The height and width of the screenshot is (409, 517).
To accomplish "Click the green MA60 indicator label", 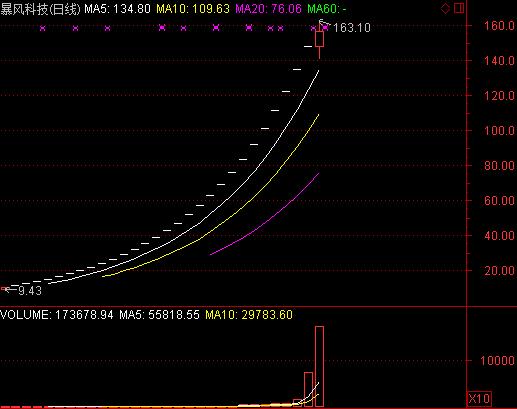I will click(327, 9).
